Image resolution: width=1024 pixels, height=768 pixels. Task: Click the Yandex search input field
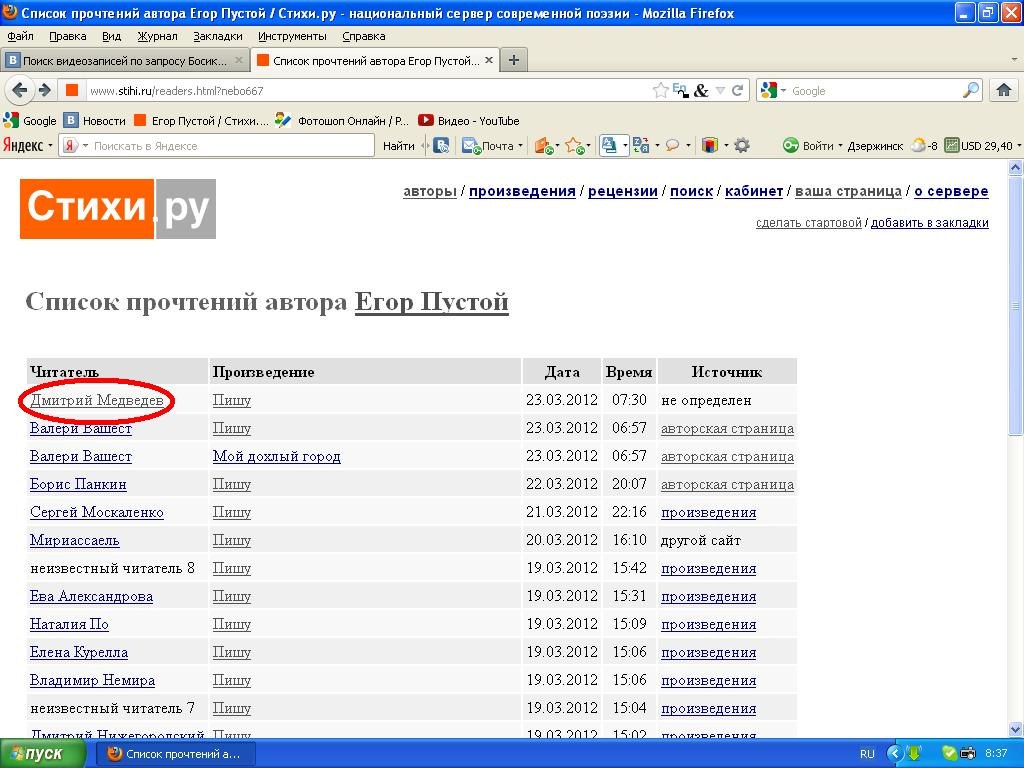point(230,145)
